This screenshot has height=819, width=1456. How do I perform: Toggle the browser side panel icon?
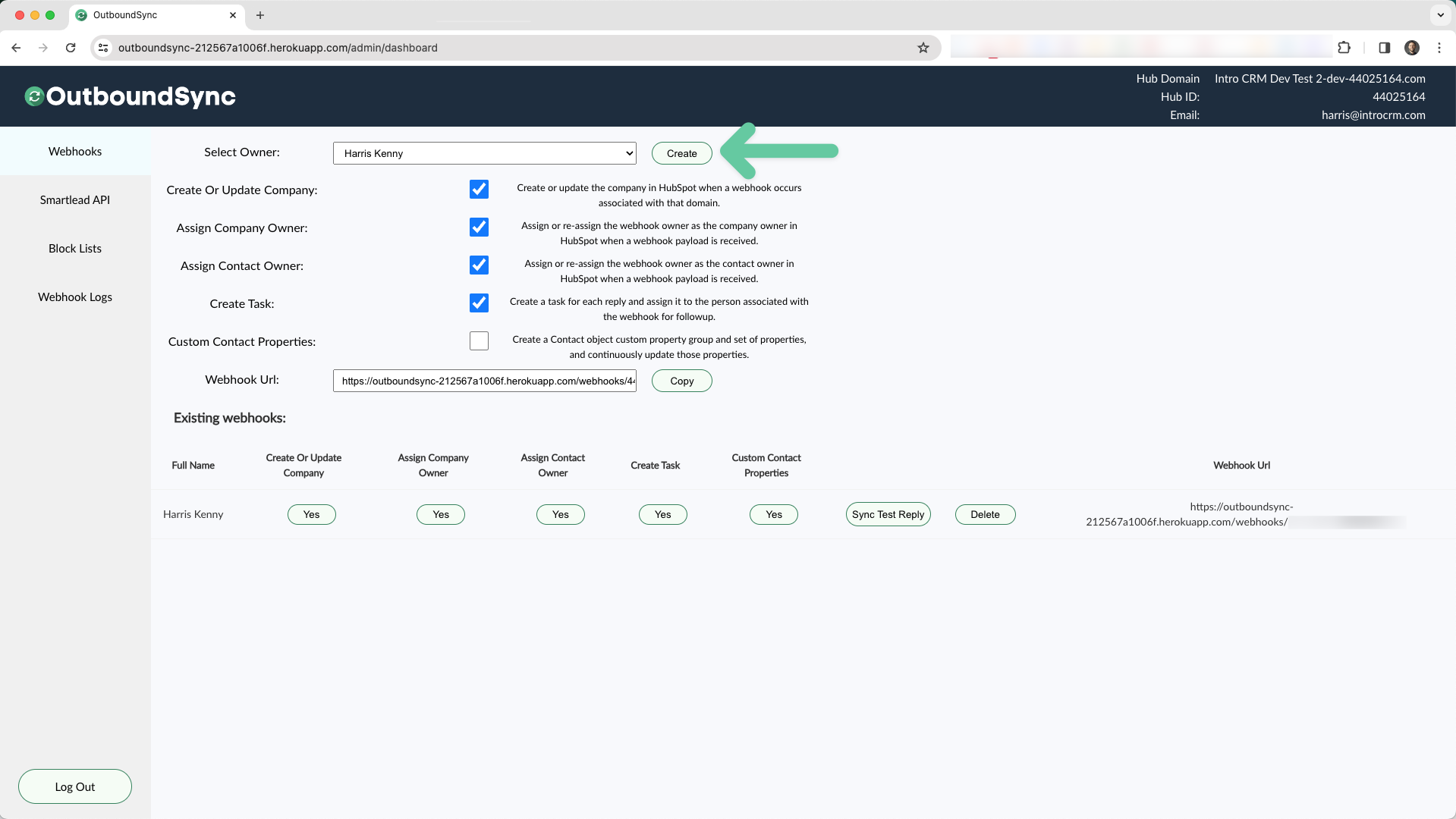coord(1385,48)
